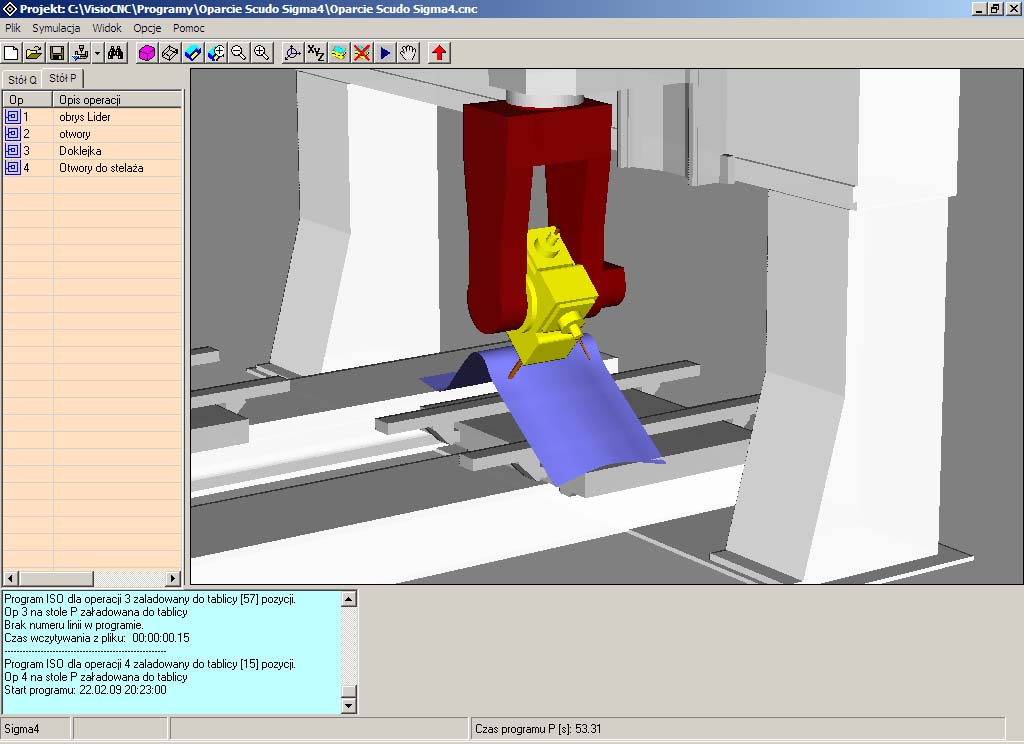Viewport: 1024px width, 744px height.
Task: Switch to the Stół Q tab
Action: [22, 79]
